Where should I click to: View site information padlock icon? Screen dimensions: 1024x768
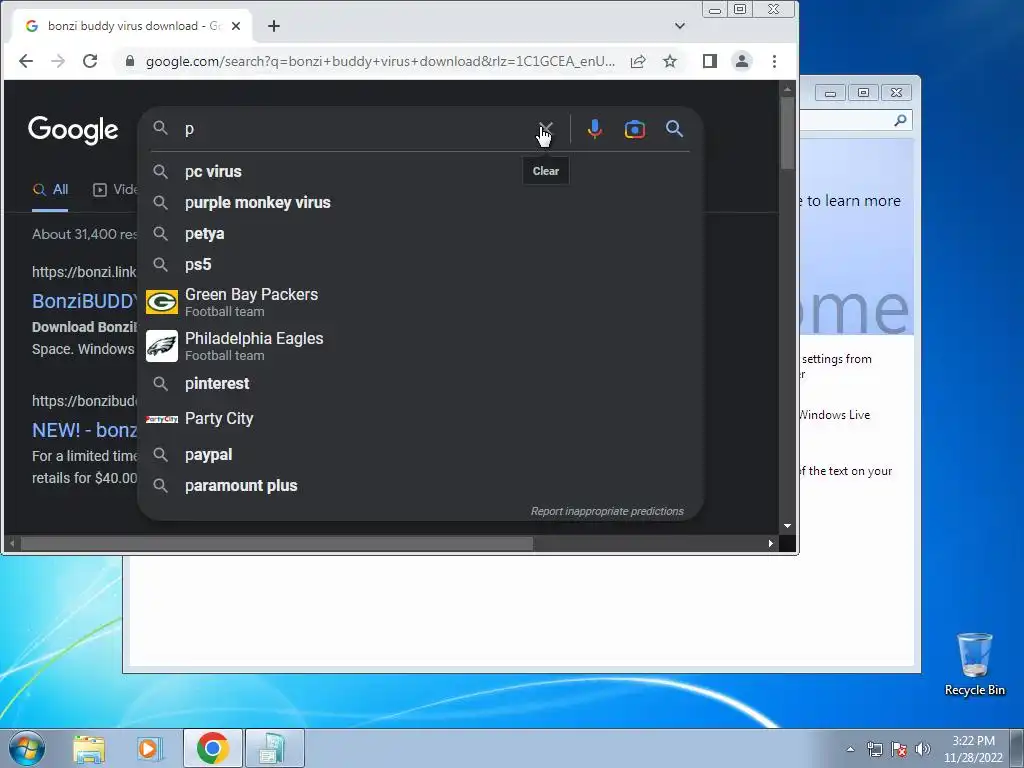(x=130, y=61)
